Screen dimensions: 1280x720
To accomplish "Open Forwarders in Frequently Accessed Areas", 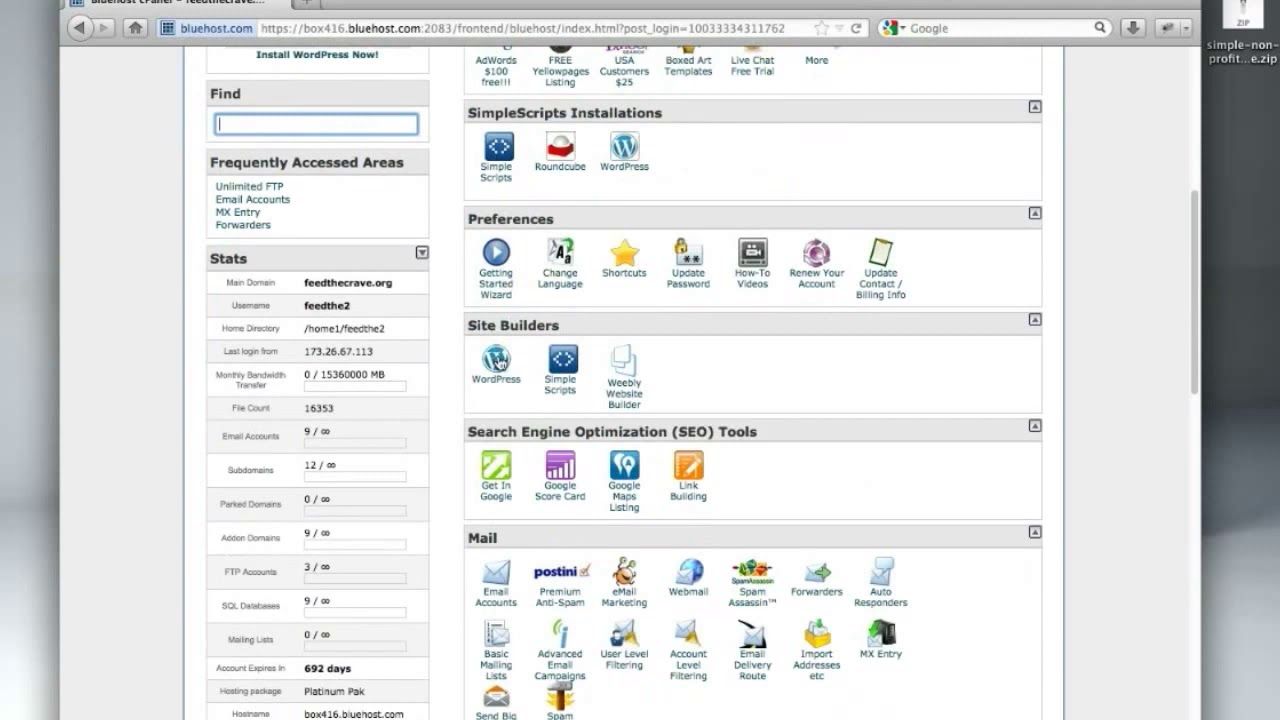I will (x=243, y=225).
